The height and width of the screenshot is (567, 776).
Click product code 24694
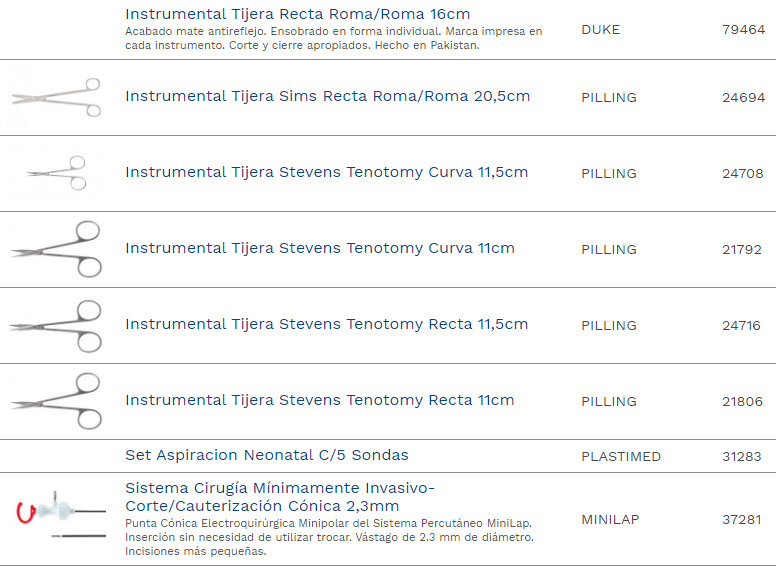click(x=743, y=98)
